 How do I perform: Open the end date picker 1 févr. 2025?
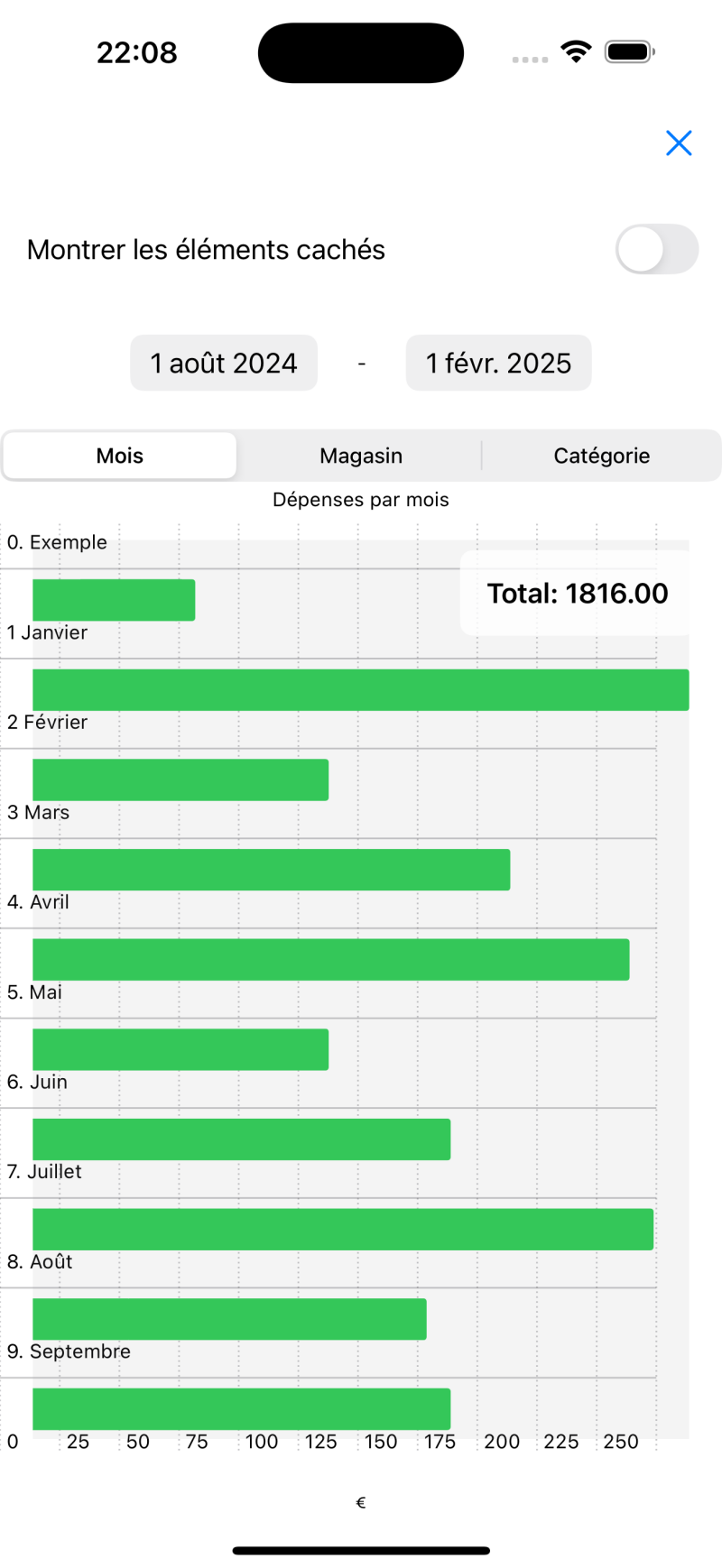pyautogui.click(x=498, y=363)
